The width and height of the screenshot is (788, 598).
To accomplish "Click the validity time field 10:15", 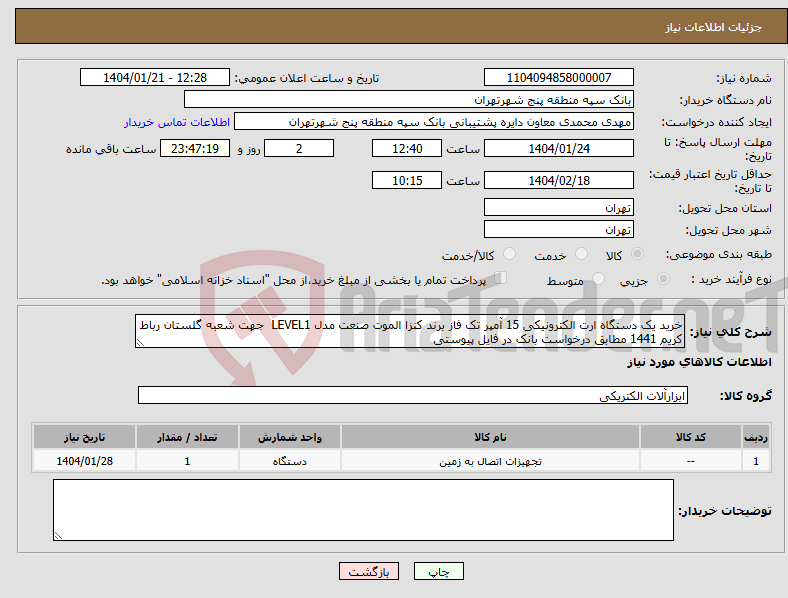I will coord(407,180).
